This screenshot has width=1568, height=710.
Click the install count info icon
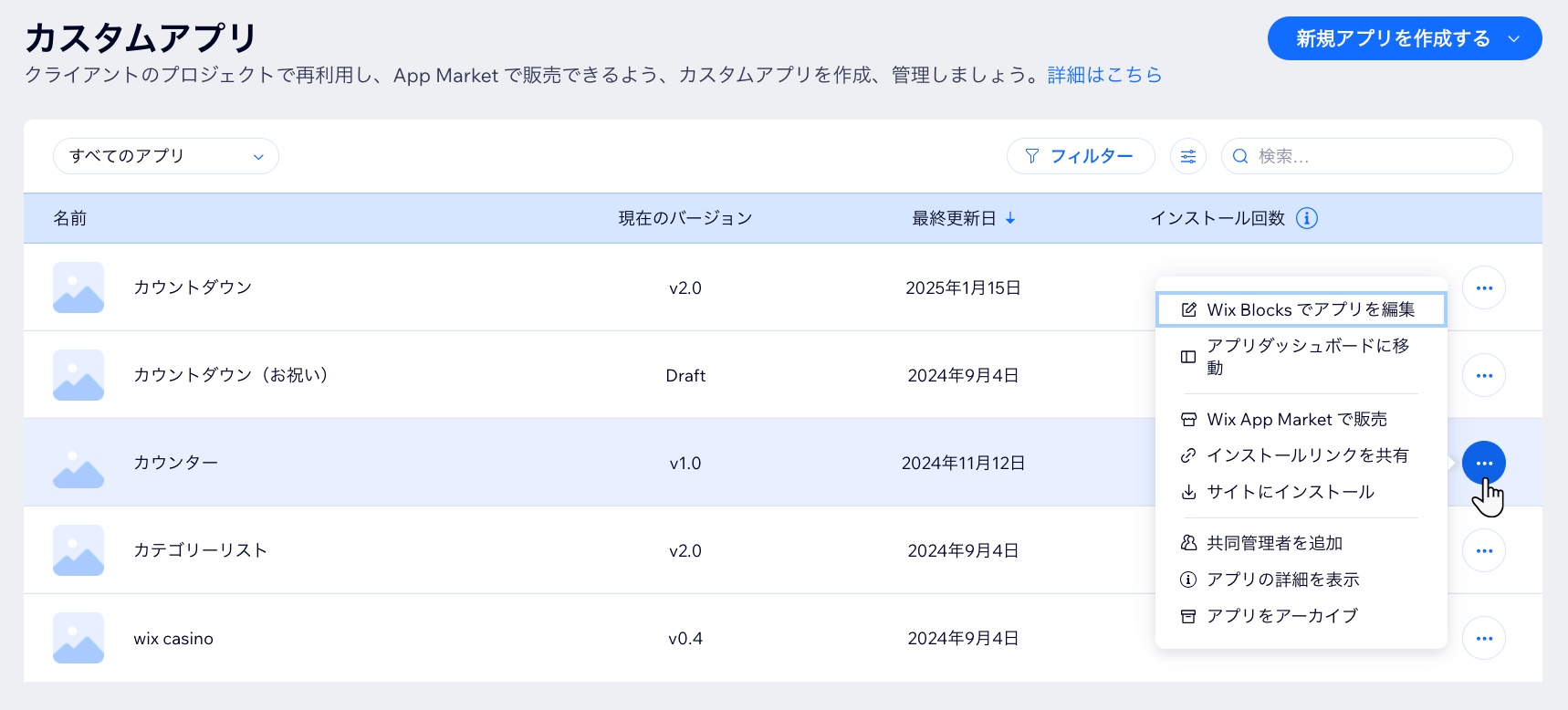point(1306,218)
